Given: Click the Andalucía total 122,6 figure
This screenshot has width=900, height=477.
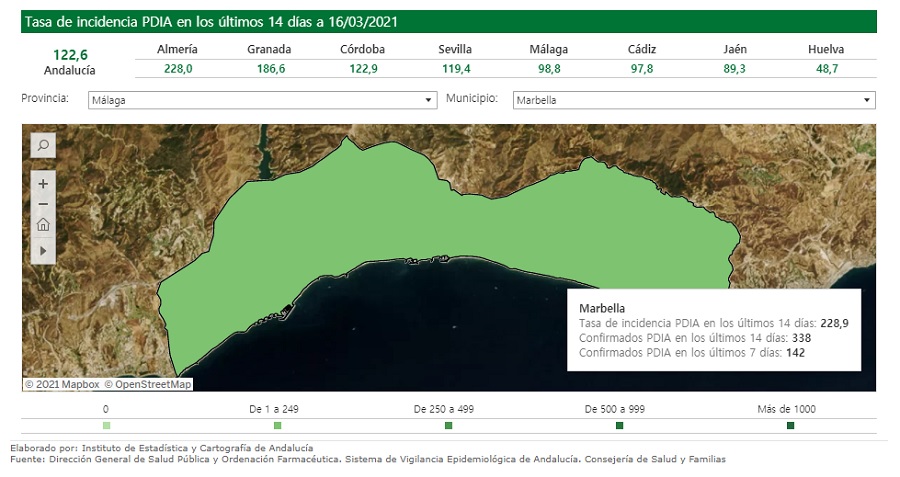Looking at the screenshot, I should (x=70, y=55).
